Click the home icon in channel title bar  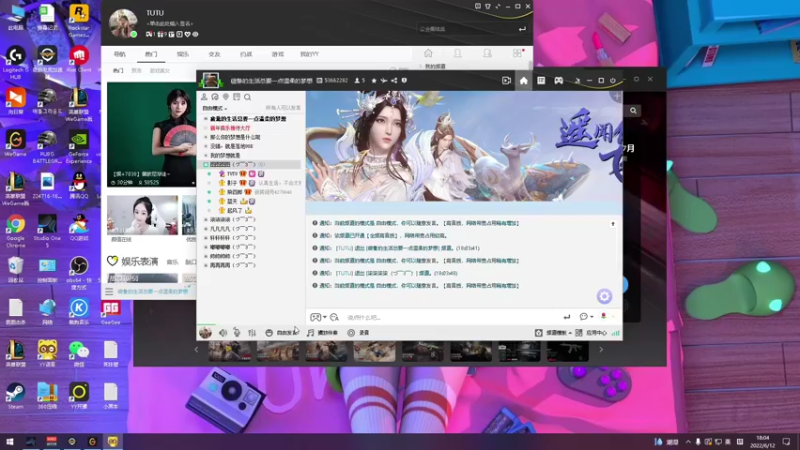[x=523, y=81]
